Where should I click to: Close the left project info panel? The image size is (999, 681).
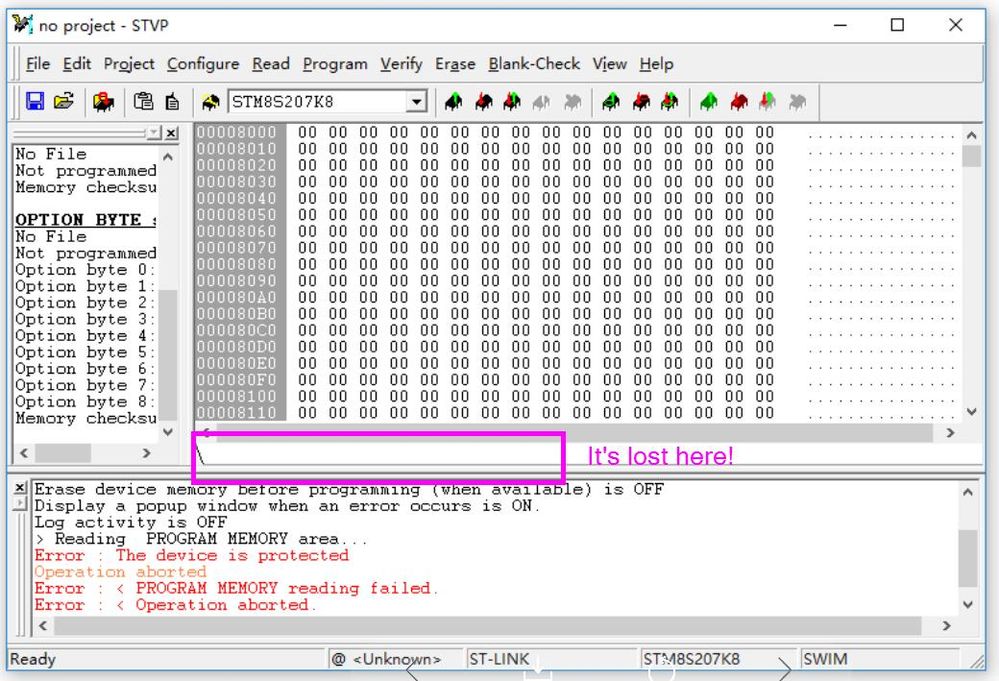(x=171, y=133)
